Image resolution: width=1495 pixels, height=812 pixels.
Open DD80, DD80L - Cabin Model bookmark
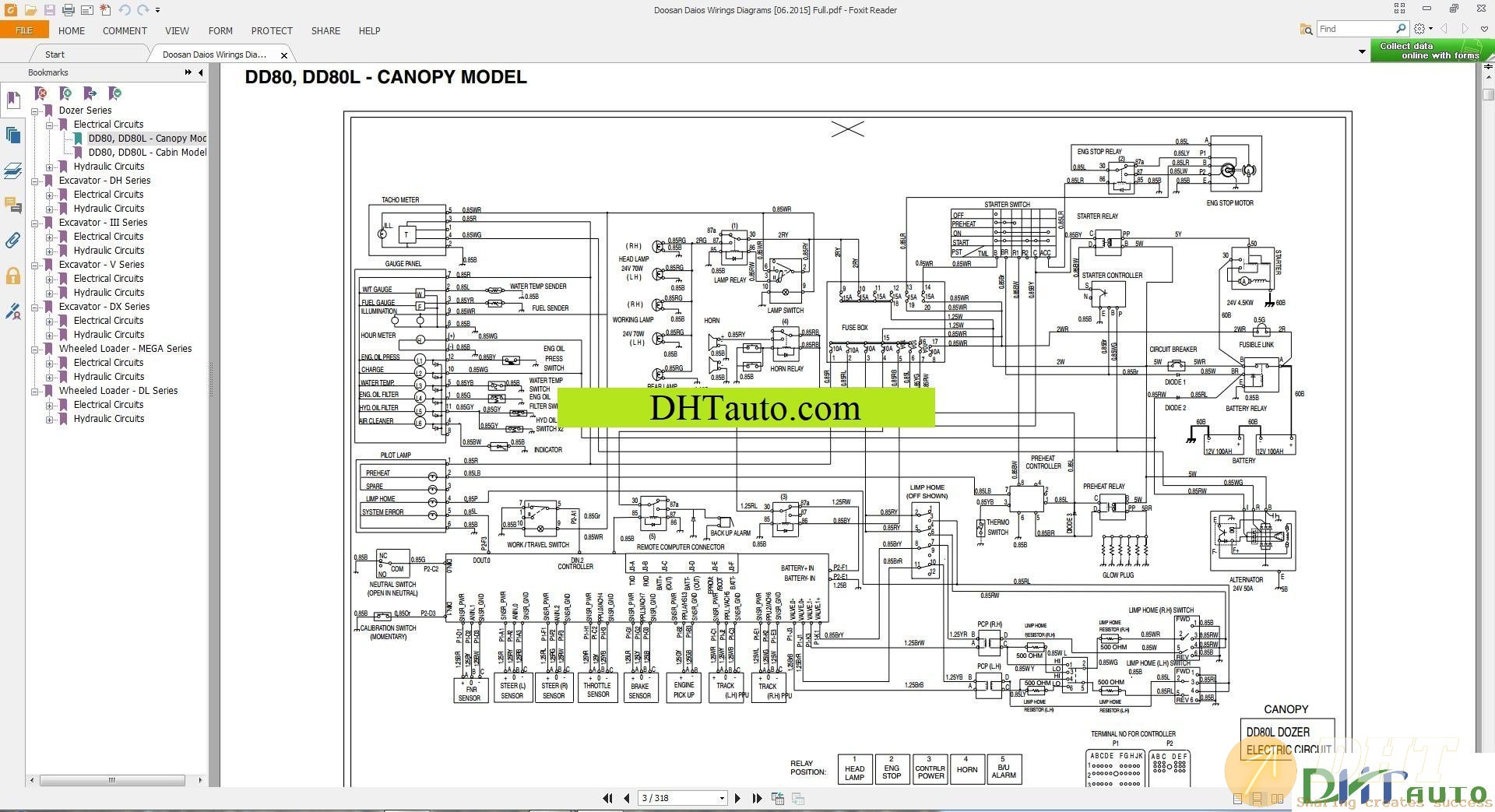[x=147, y=153]
